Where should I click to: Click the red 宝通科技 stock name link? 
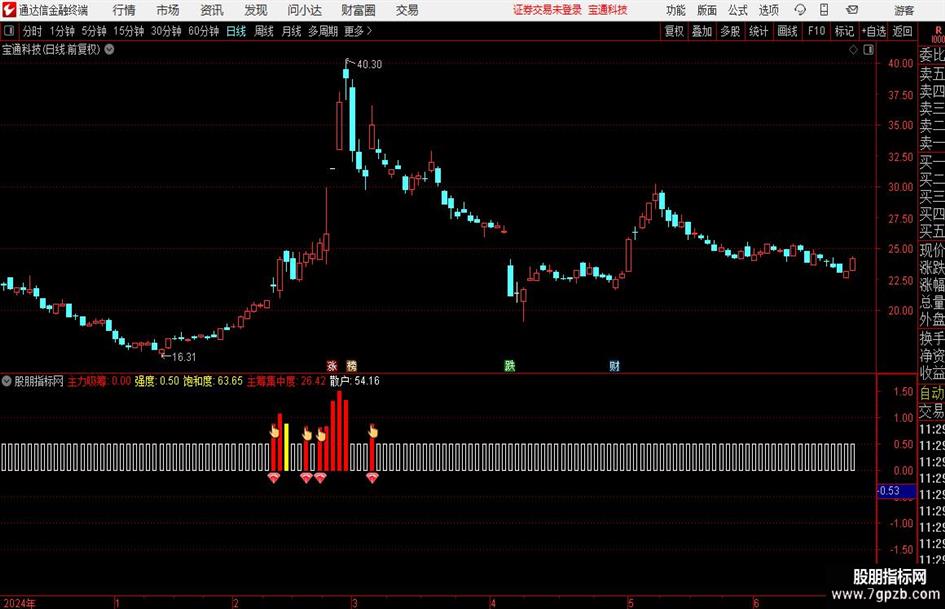pyautogui.click(x=608, y=10)
